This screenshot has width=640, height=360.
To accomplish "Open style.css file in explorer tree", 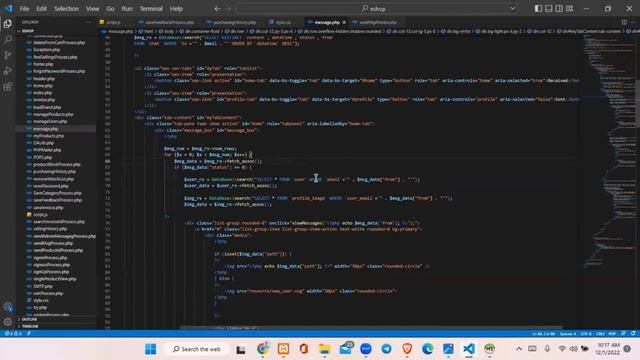I will (x=41, y=300).
